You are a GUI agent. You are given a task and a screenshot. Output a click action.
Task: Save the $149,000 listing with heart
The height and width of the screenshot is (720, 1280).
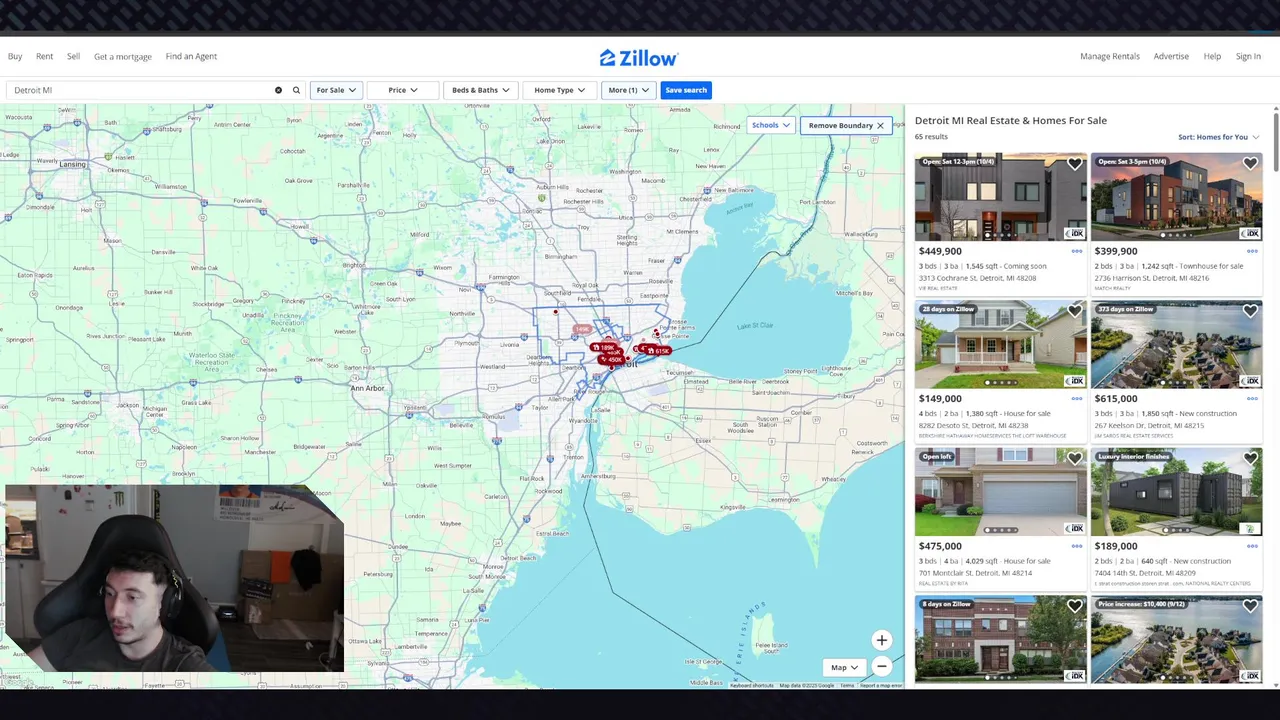point(1074,311)
